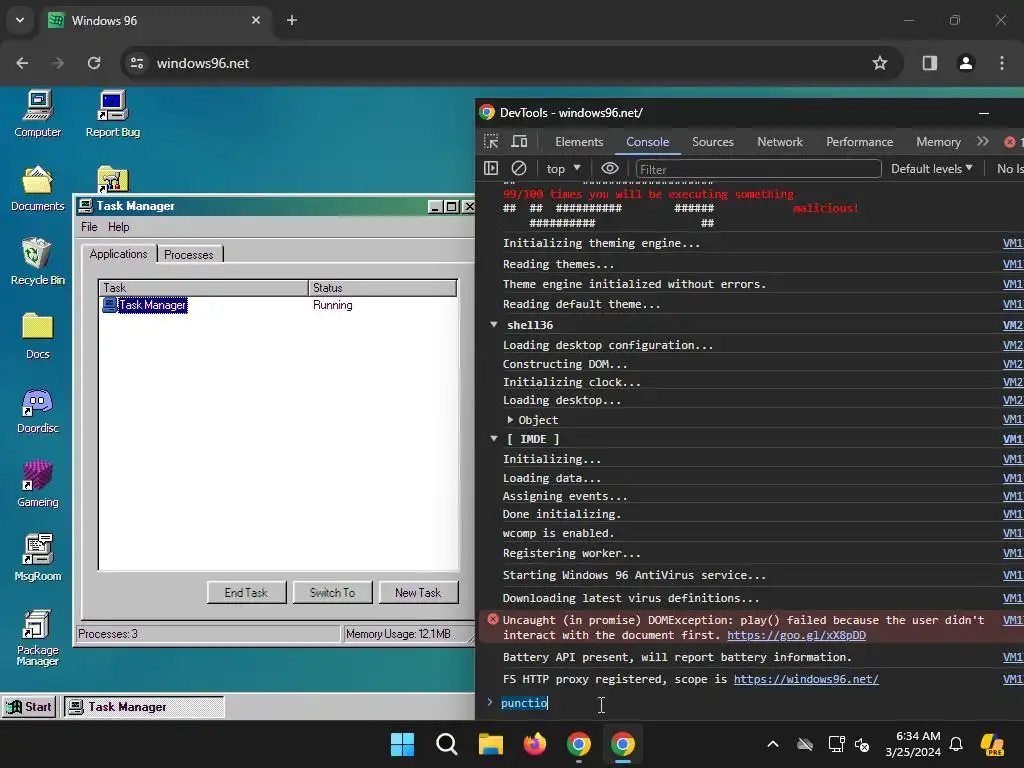The width and height of the screenshot is (1024, 768).
Task: Focus the console Filter input field
Action: pyautogui.click(x=758, y=169)
